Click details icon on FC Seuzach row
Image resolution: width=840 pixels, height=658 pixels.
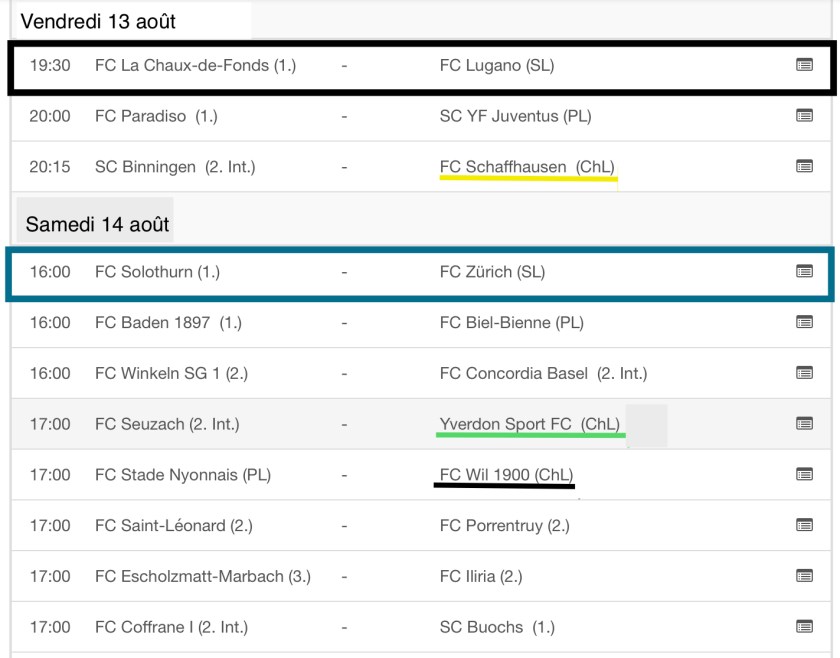click(804, 424)
